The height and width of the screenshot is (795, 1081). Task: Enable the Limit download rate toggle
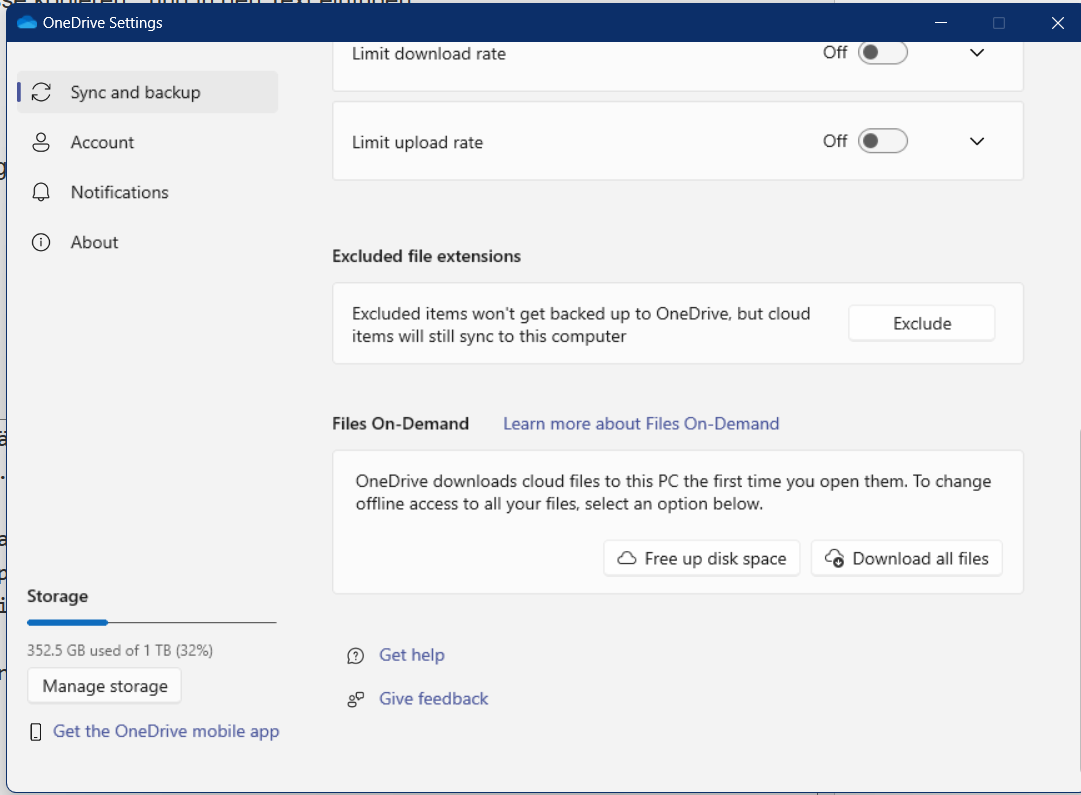[883, 53]
